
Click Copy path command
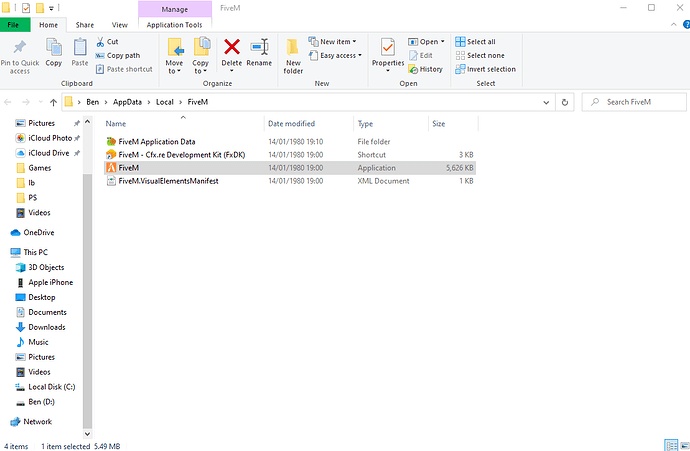click(x=118, y=55)
